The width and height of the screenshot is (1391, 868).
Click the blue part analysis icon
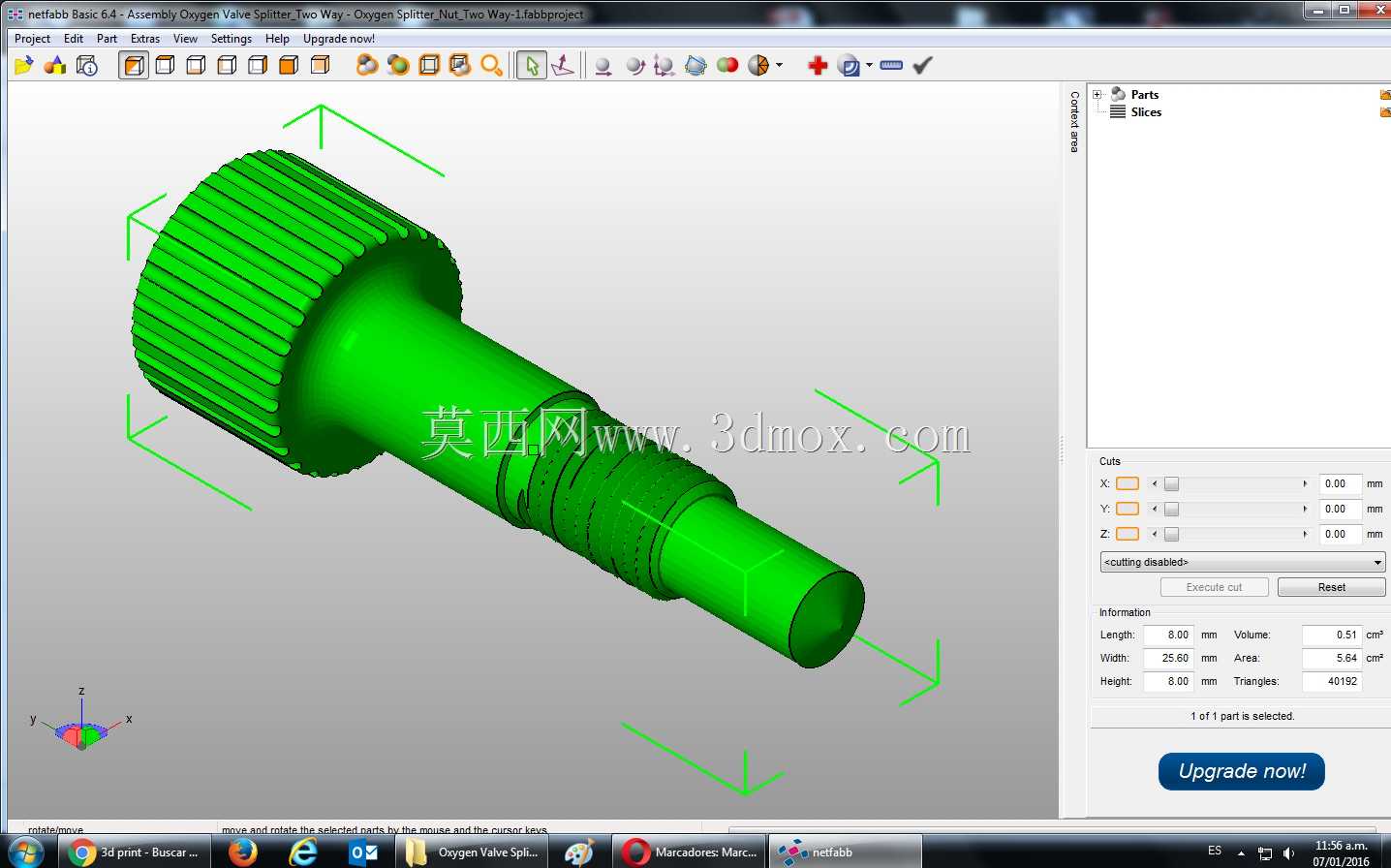849,66
